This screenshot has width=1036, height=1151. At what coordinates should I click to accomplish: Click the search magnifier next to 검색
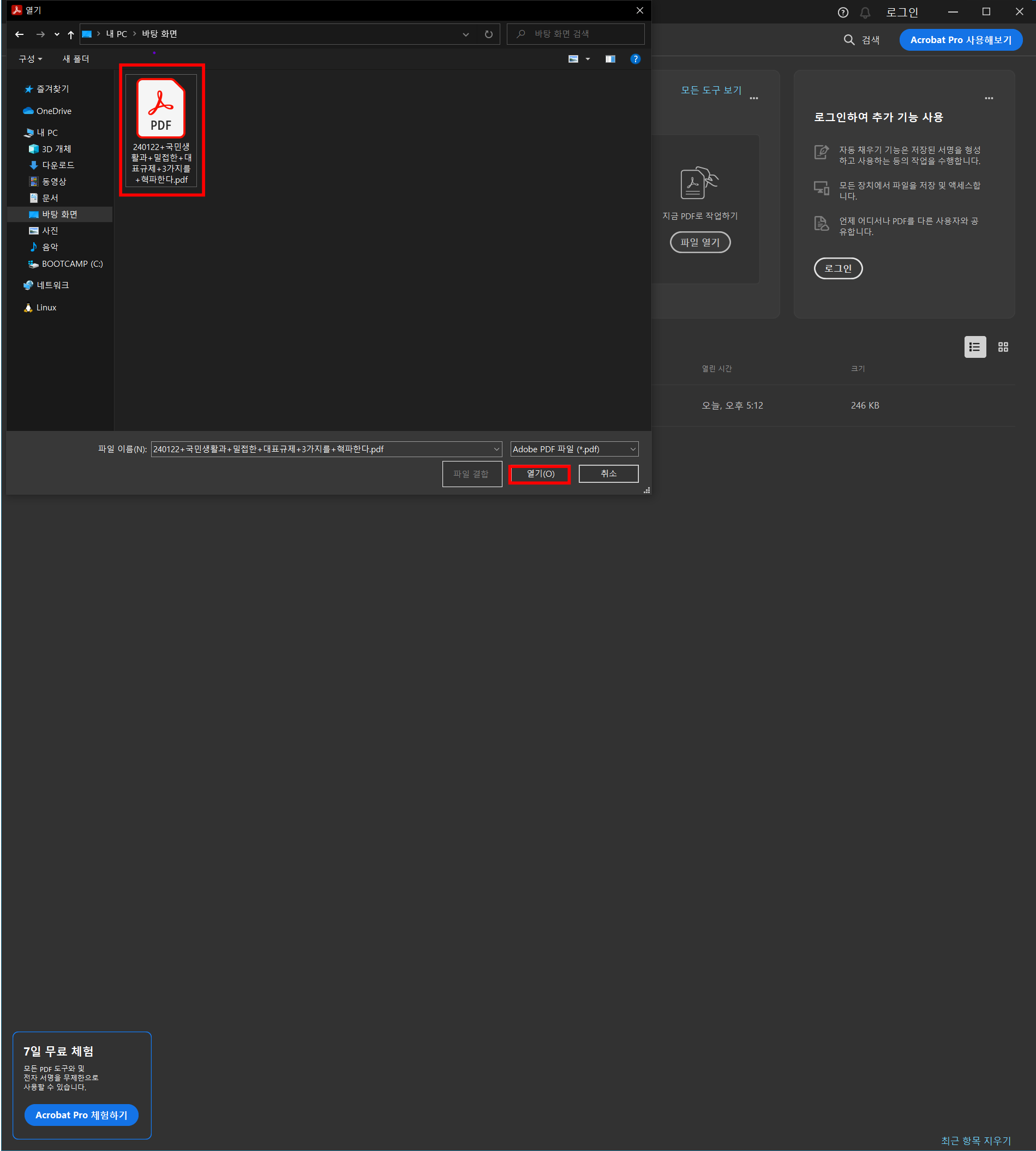[x=849, y=40]
